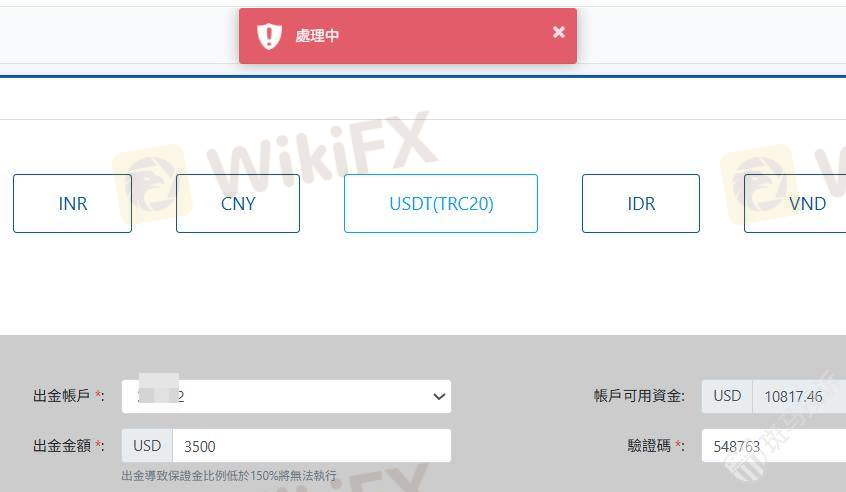This screenshot has height=492, width=846.
Task: Select the VND withdrawal method
Action: click(x=795, y=203)
